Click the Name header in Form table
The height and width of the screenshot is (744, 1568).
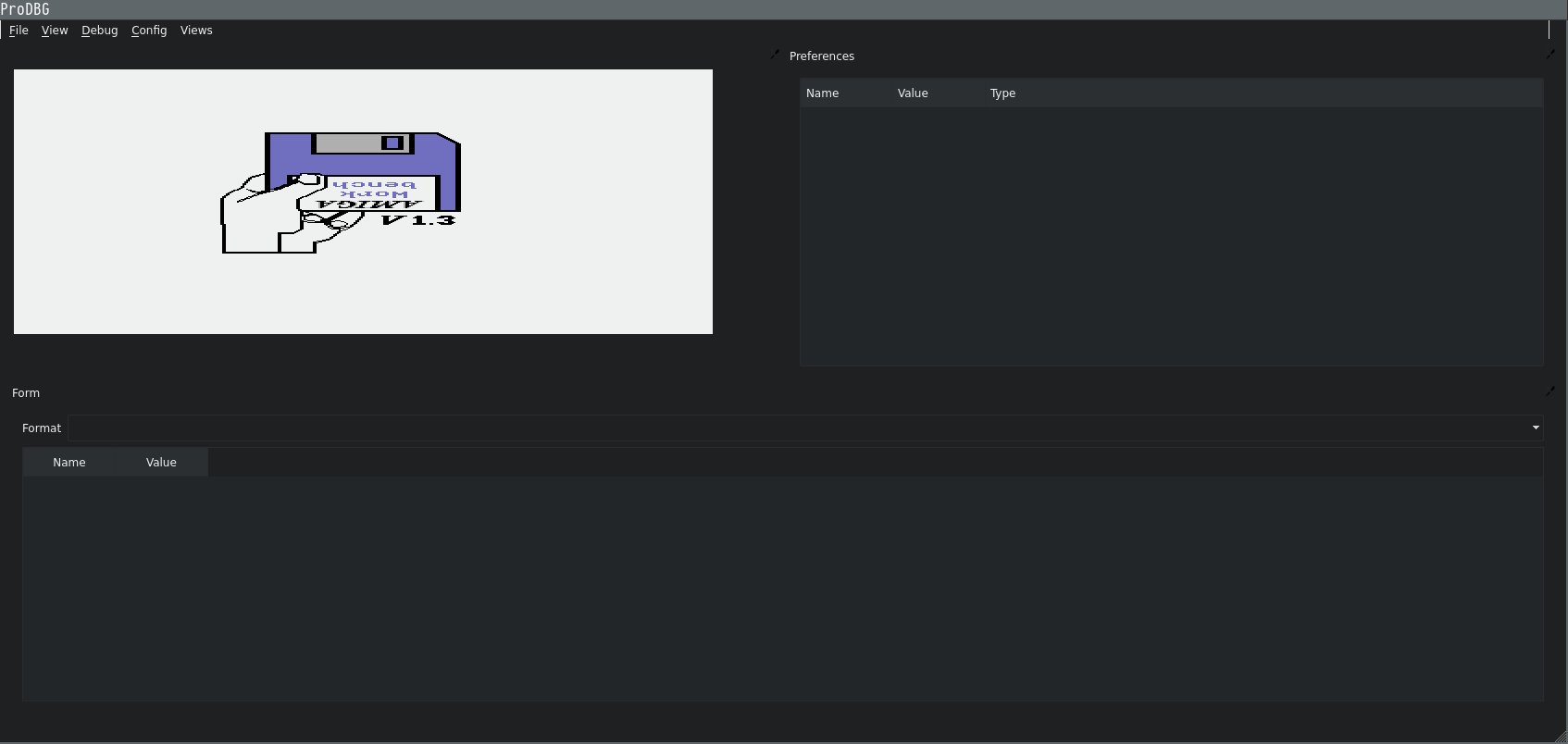click(69, 463)
